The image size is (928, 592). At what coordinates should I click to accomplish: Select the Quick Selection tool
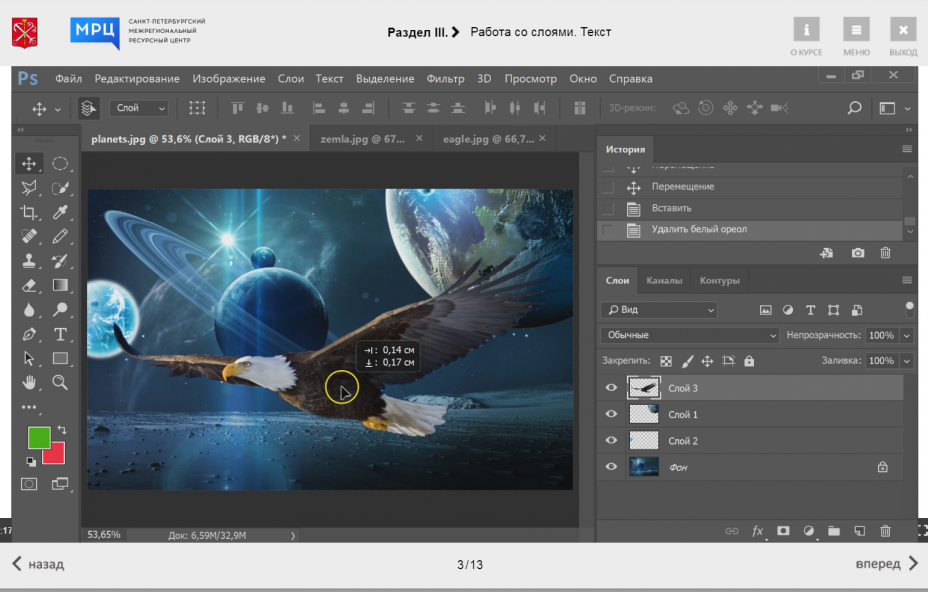pyautogui.click(x=60, y=188)
